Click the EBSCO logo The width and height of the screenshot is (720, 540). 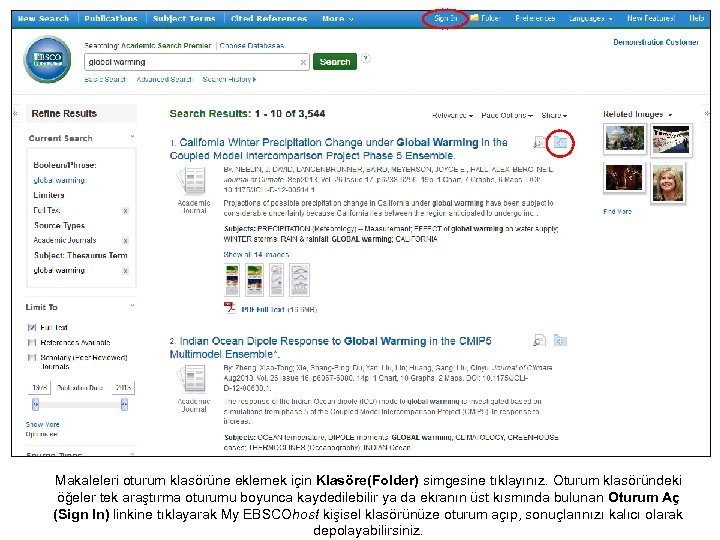click(47, 59)
